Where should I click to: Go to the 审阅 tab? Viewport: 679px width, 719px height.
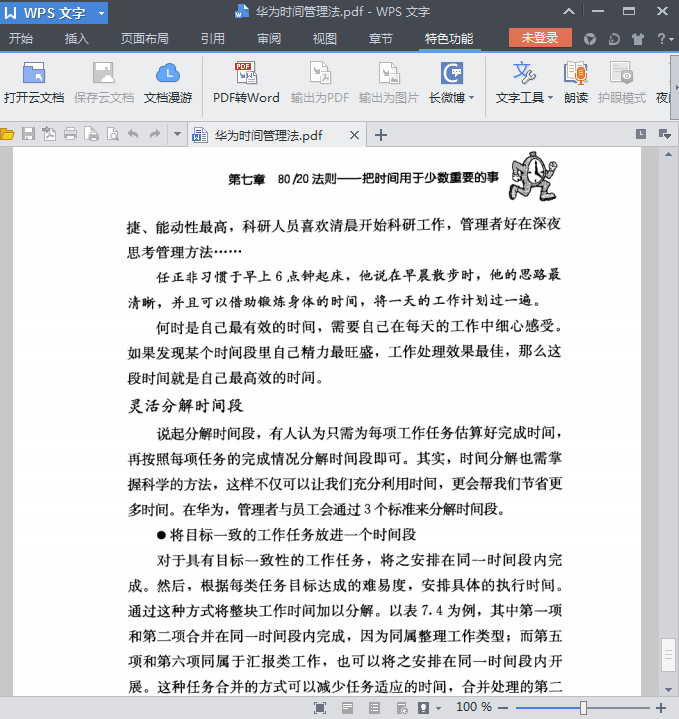click(x=269, y=39)
